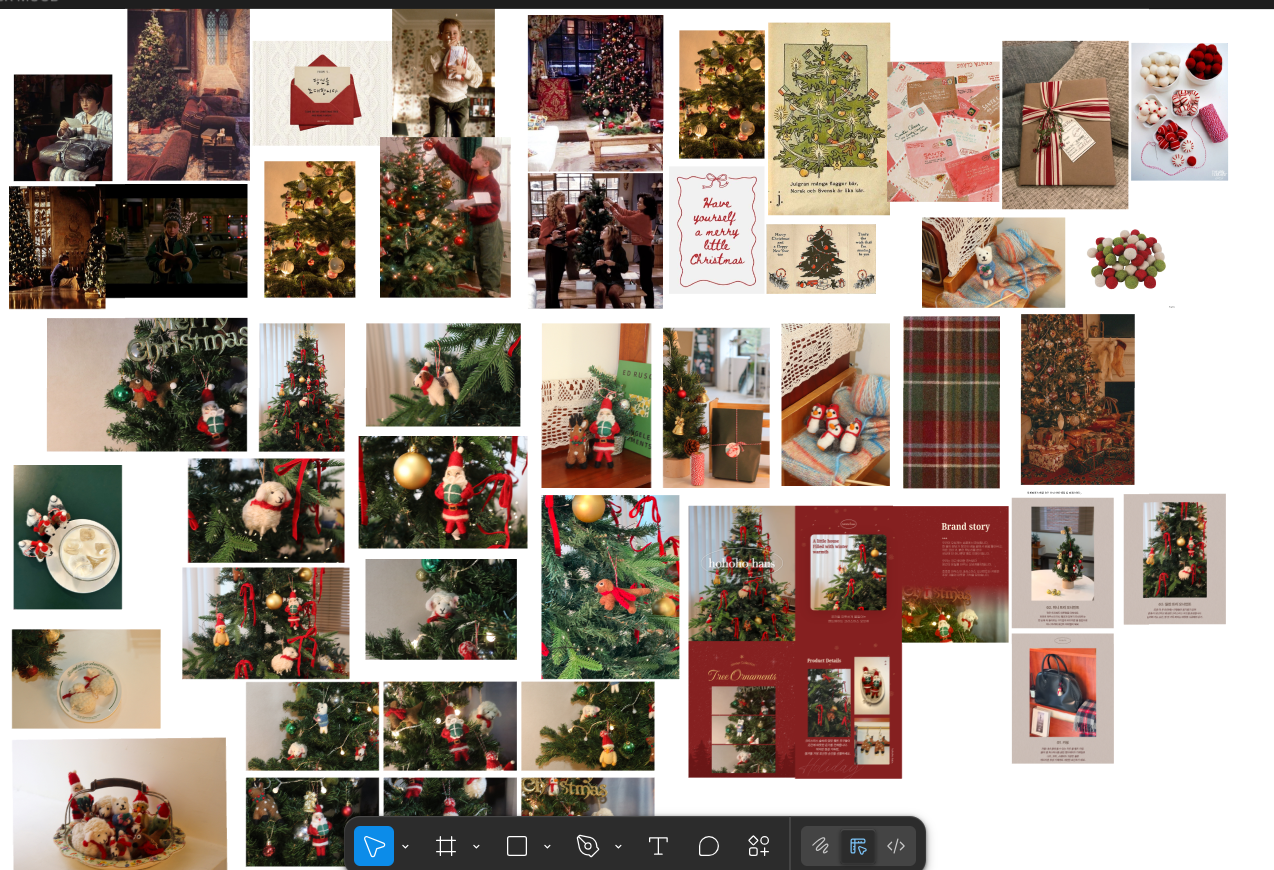Select the pink and red envelopes collage
The height and width of the screenshot is (870, 1274).
943,132
